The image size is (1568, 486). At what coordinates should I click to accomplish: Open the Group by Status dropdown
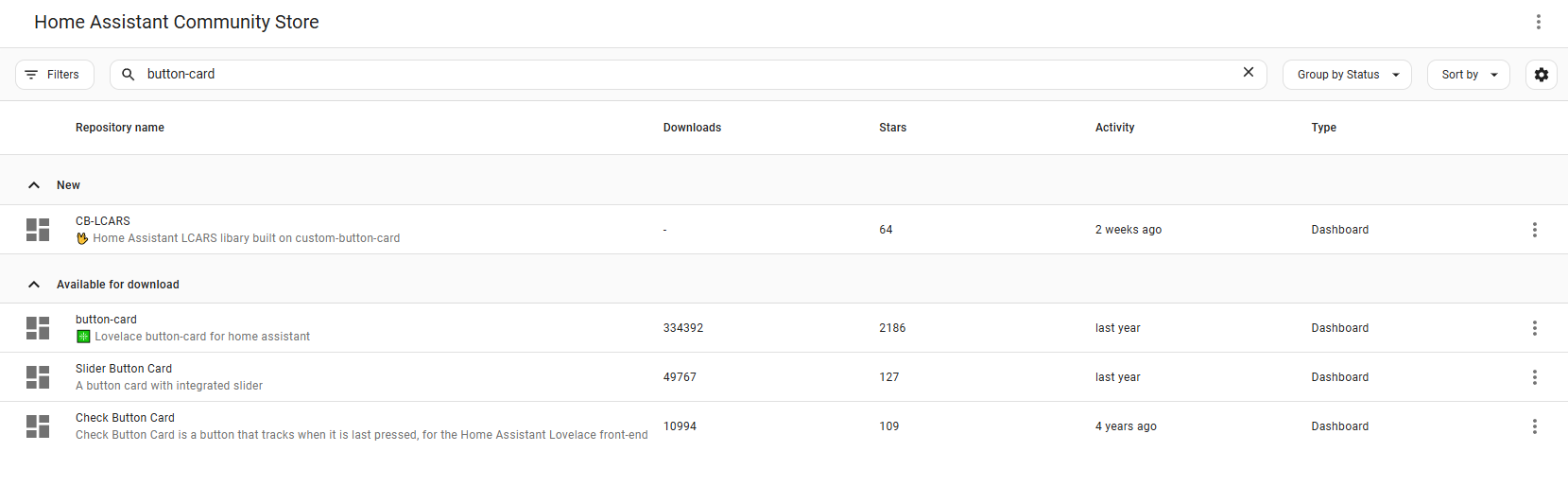coord(1347,75)
